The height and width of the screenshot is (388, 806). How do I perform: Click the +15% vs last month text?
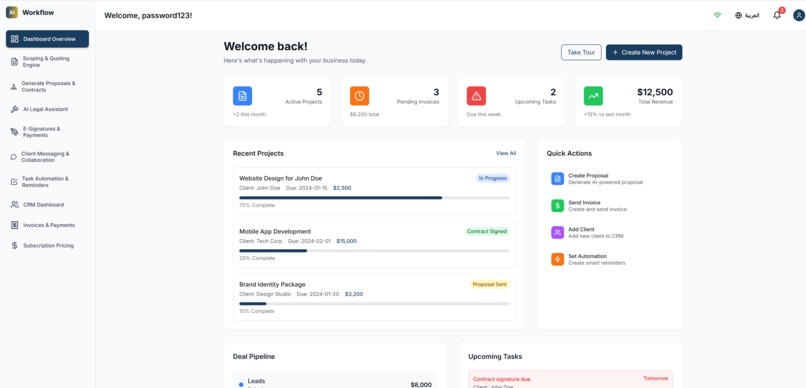pos(607,114)
